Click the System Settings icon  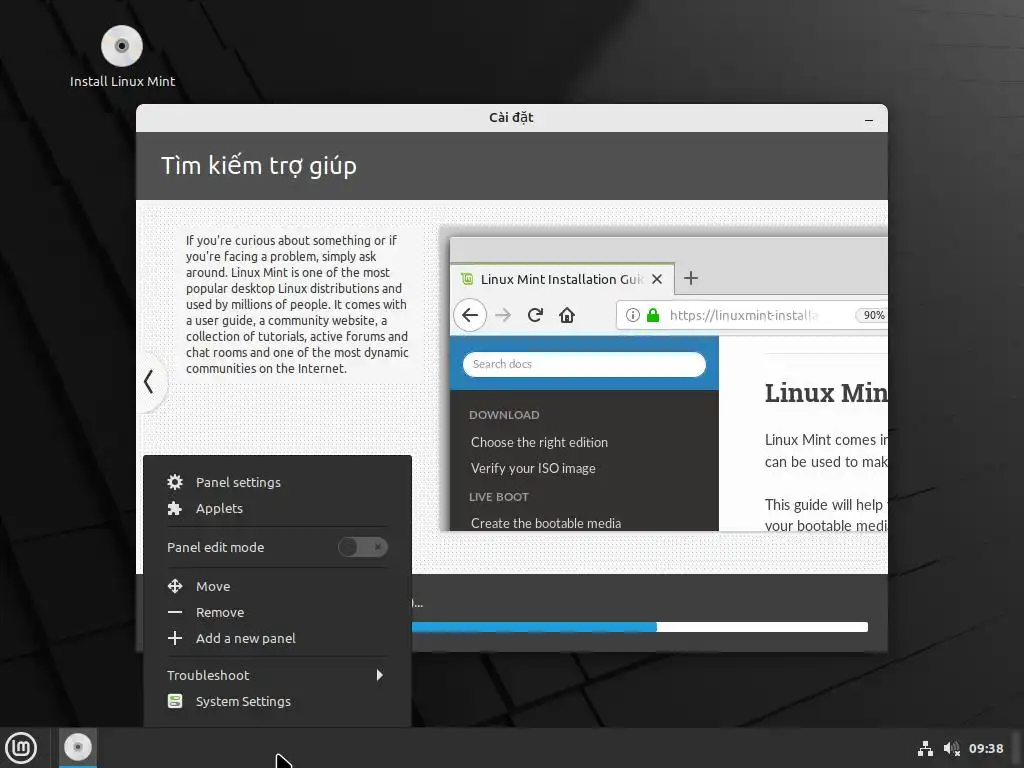coord(174,701)
